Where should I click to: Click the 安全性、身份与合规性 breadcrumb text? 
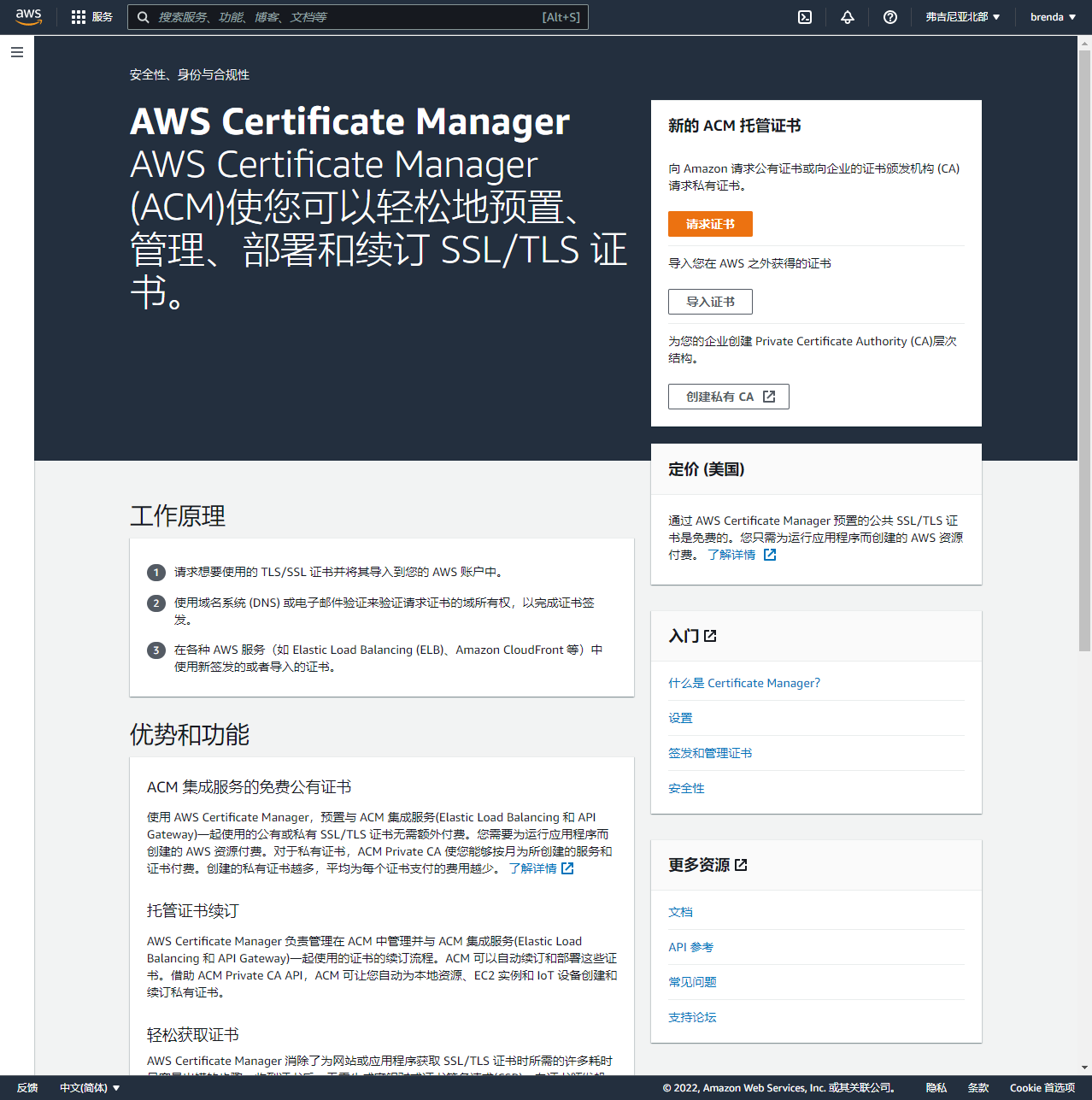[190, 75]
